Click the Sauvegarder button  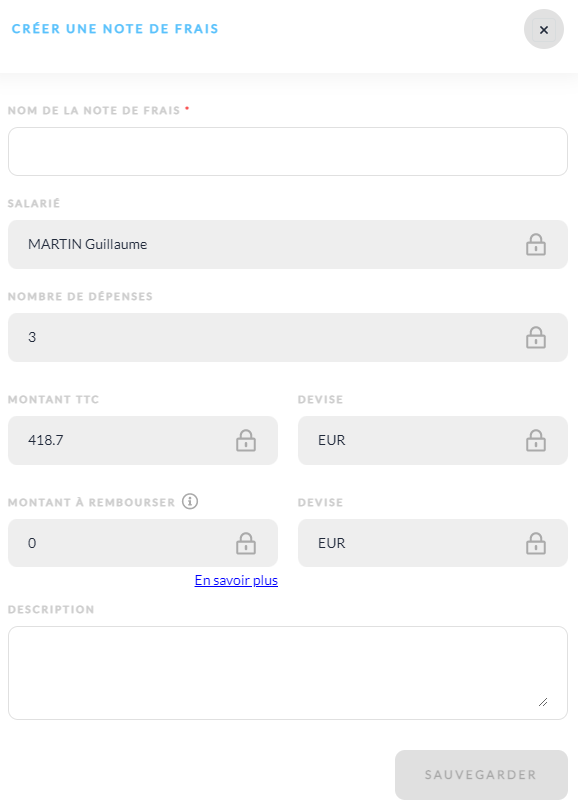481,775
